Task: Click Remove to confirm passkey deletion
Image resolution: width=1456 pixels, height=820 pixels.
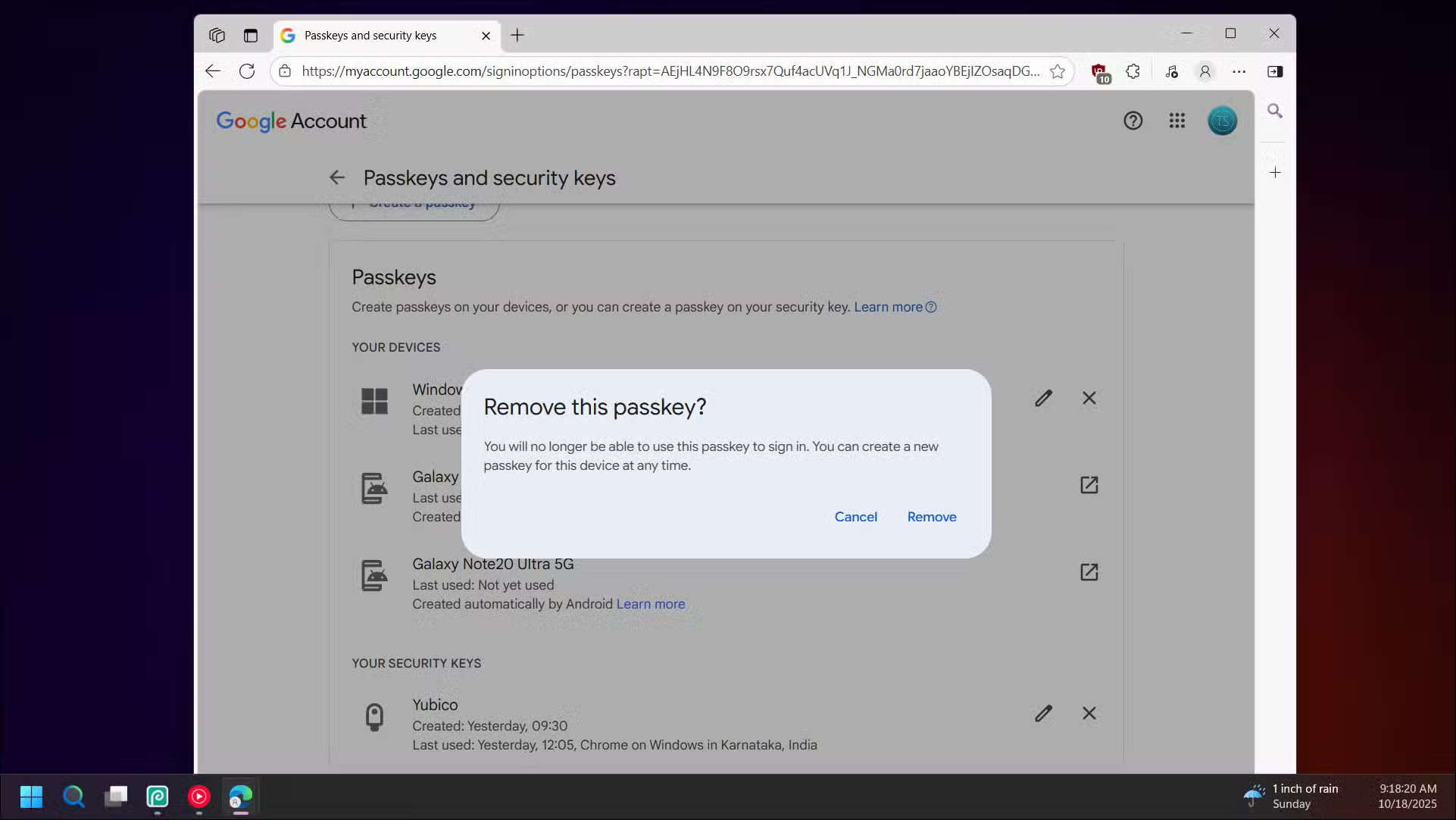Action: [931, 516]
